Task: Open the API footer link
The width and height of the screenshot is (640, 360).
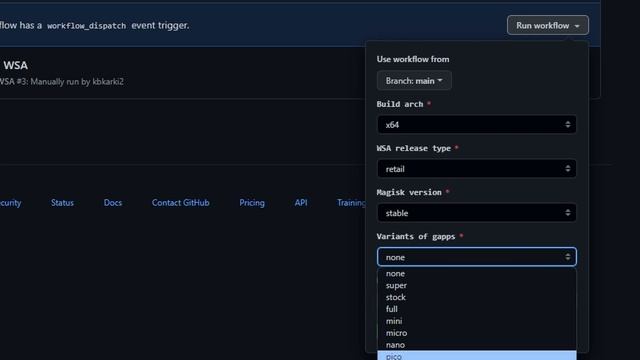Action: tap(301, 202)
